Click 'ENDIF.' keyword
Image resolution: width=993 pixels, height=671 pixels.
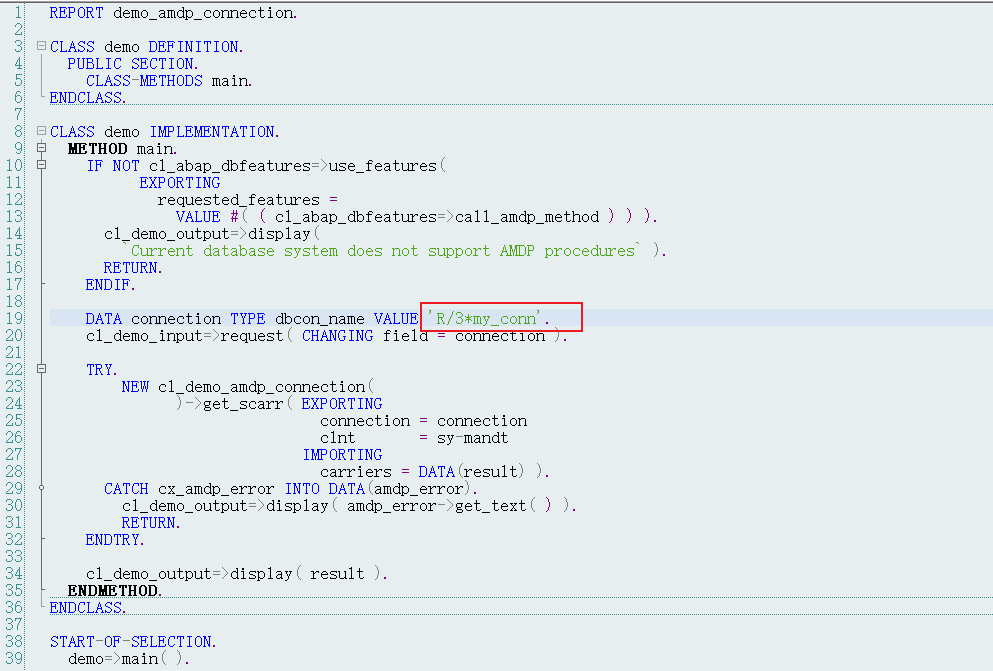click(111, 285)
